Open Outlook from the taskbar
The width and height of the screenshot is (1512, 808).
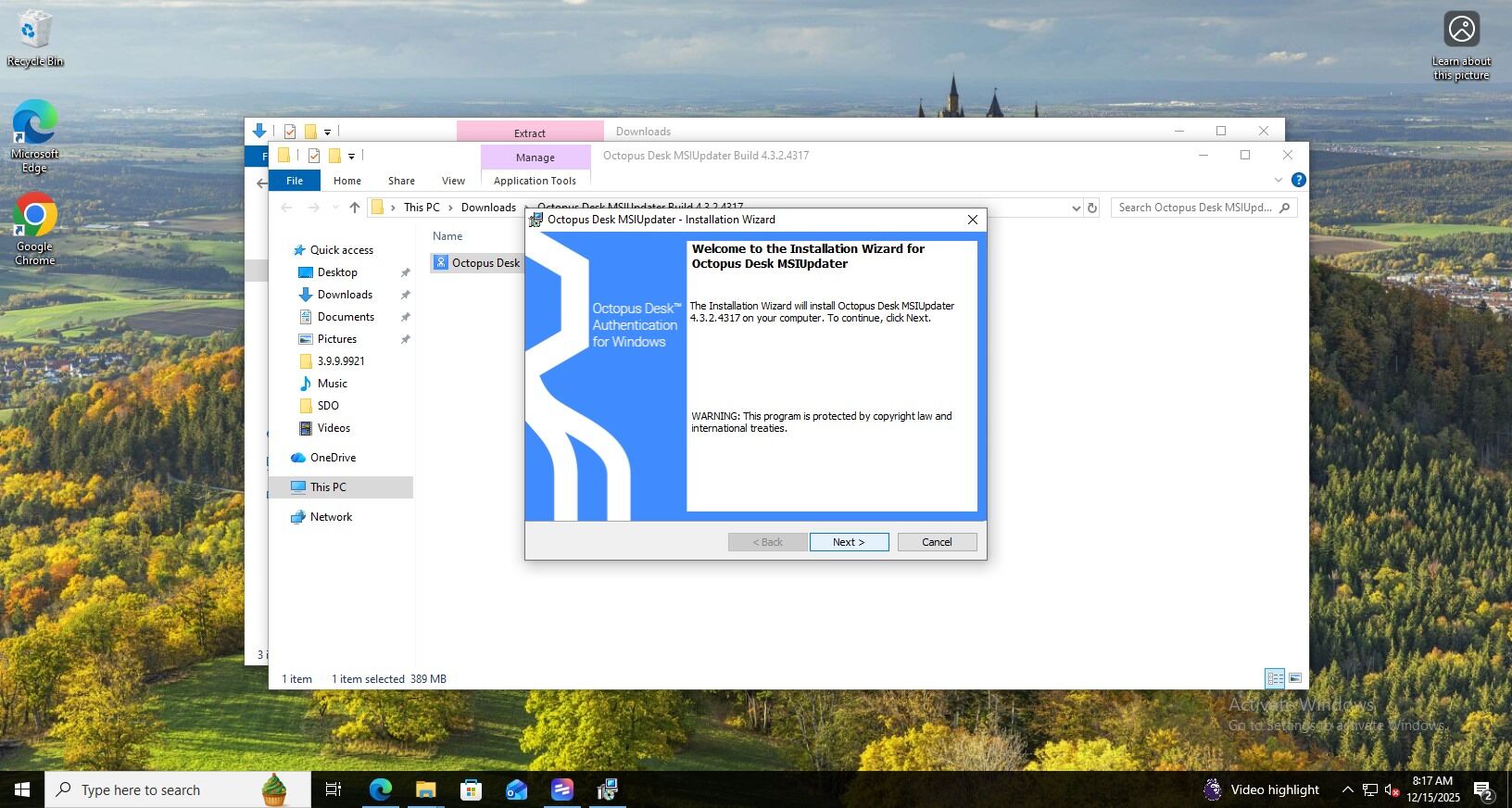516,789
